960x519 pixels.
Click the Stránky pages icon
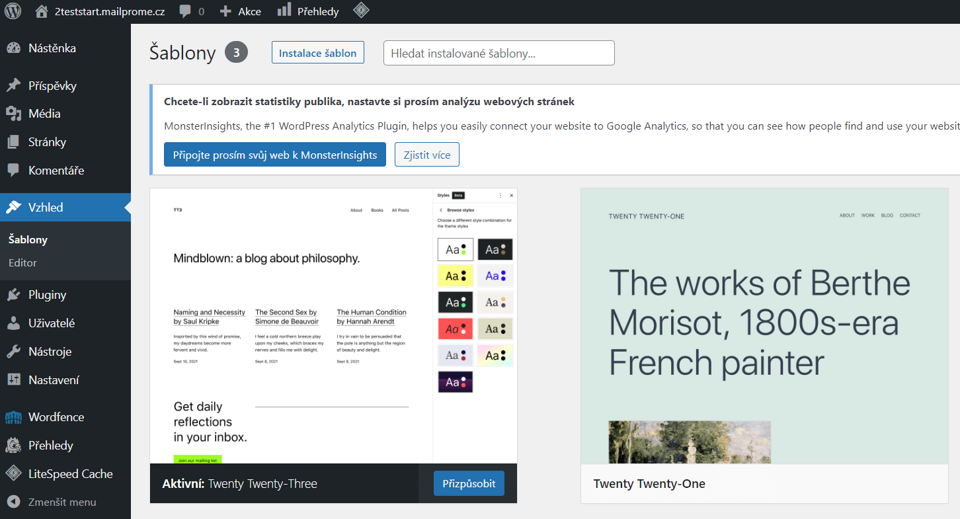click(13, 142)
